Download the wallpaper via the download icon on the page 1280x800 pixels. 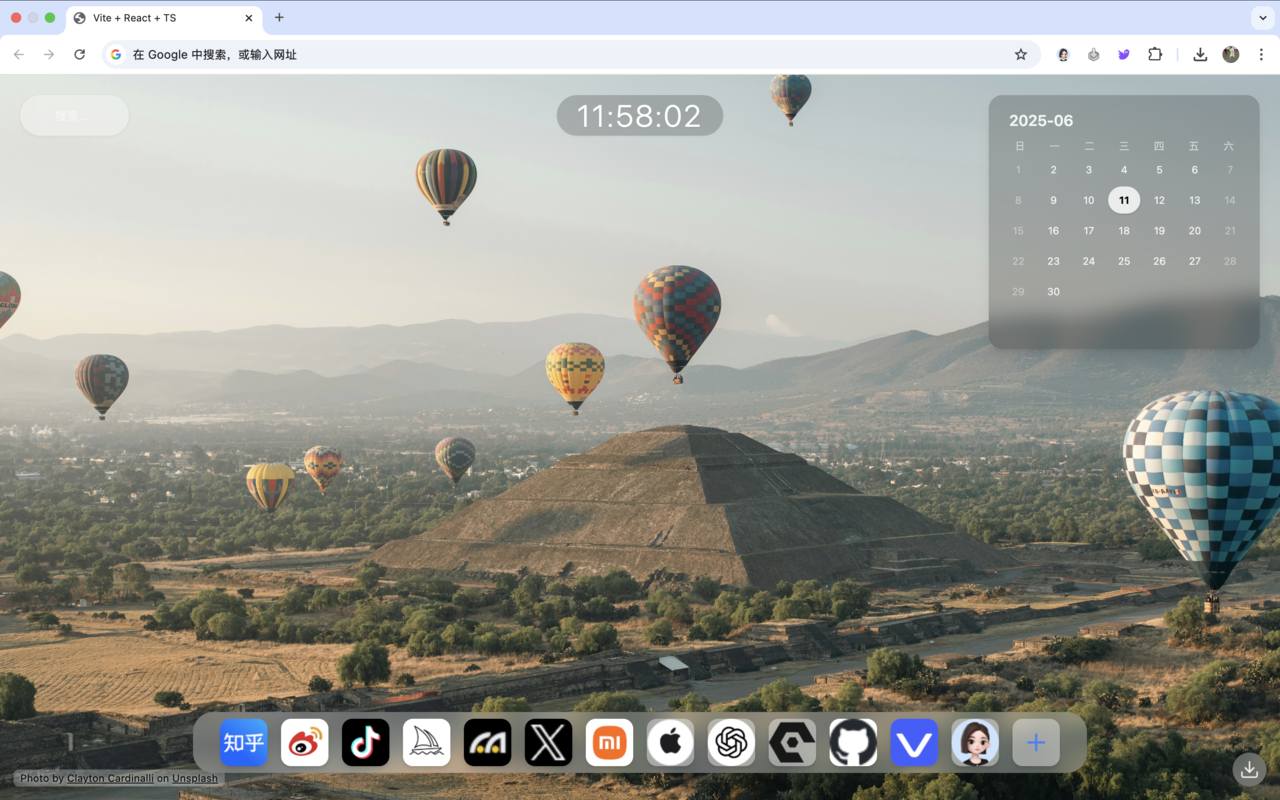1249,769
